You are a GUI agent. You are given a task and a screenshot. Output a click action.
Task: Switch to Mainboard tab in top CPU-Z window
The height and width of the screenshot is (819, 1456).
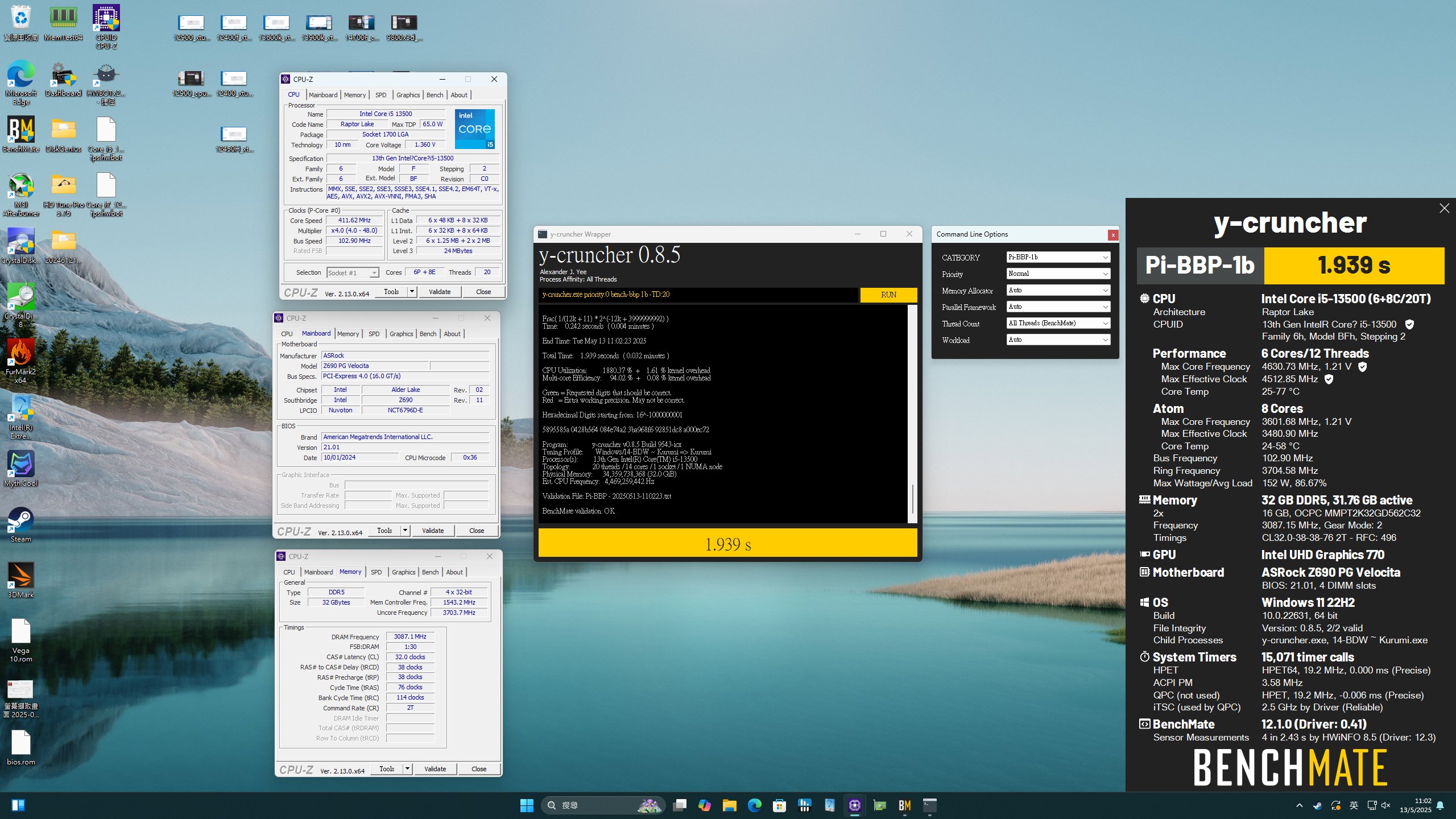click(323, 95)
